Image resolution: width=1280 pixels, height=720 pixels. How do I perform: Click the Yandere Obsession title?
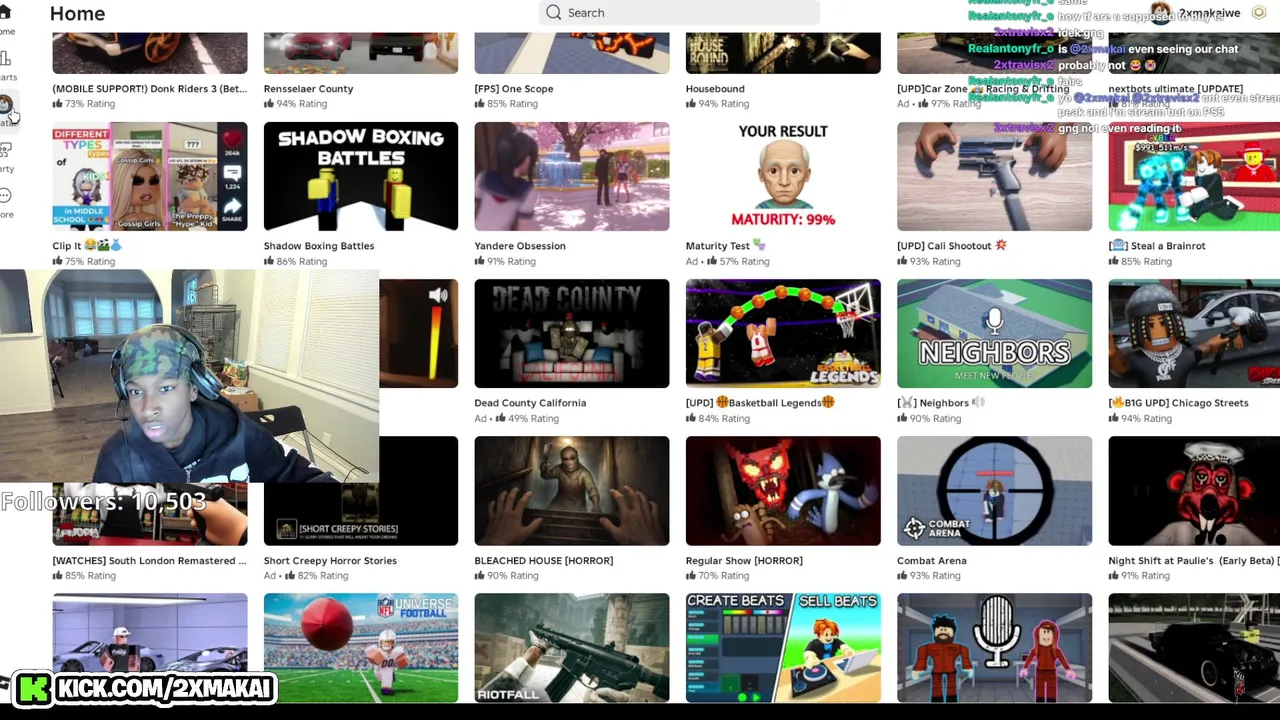pos(520,246)
